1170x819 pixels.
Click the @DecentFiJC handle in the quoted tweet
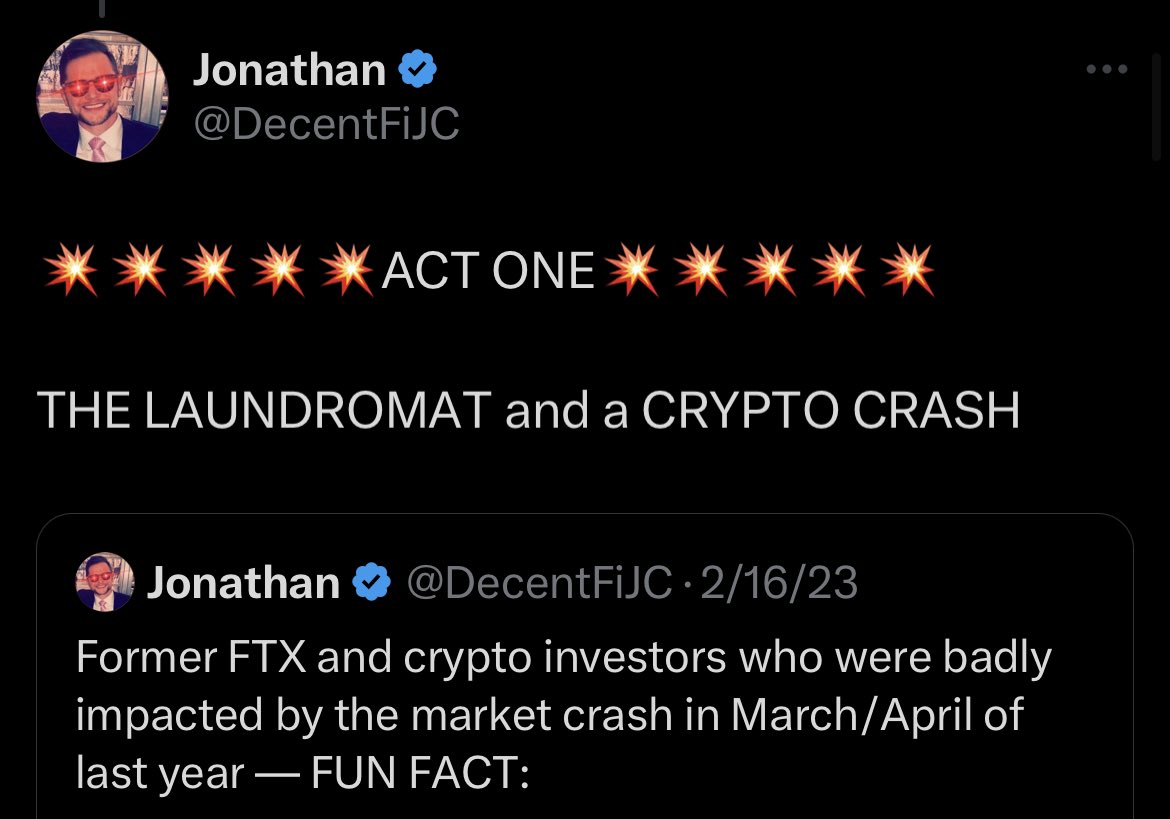click(539, 583)
